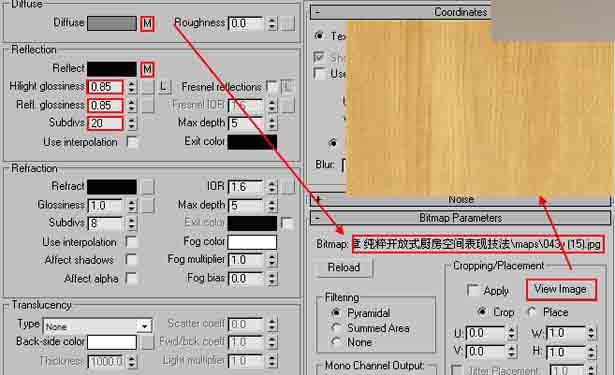
Task: Click the Reflect color swatch
Action: 112,69
